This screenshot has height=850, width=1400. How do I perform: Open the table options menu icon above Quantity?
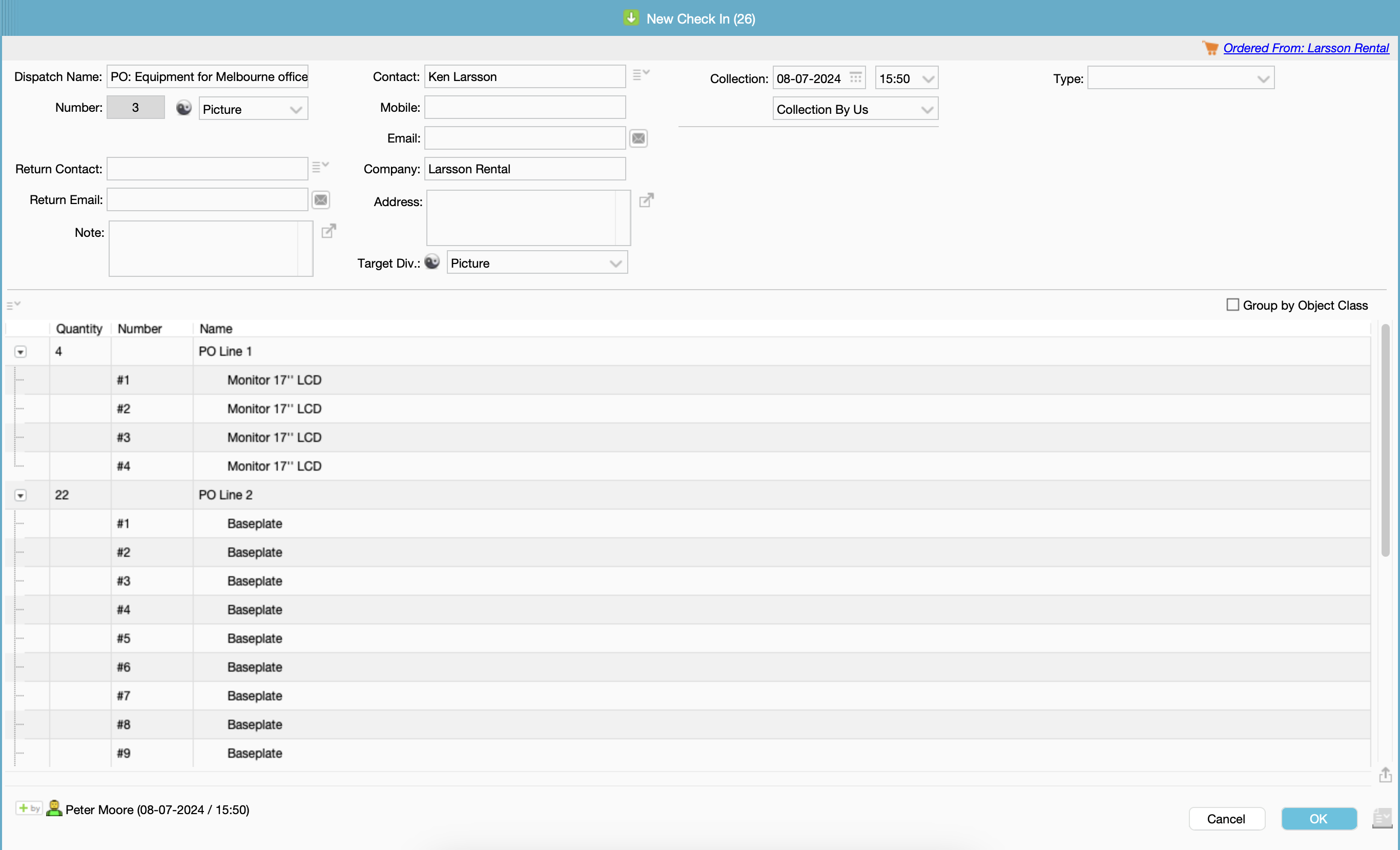(x=13, y=305)
